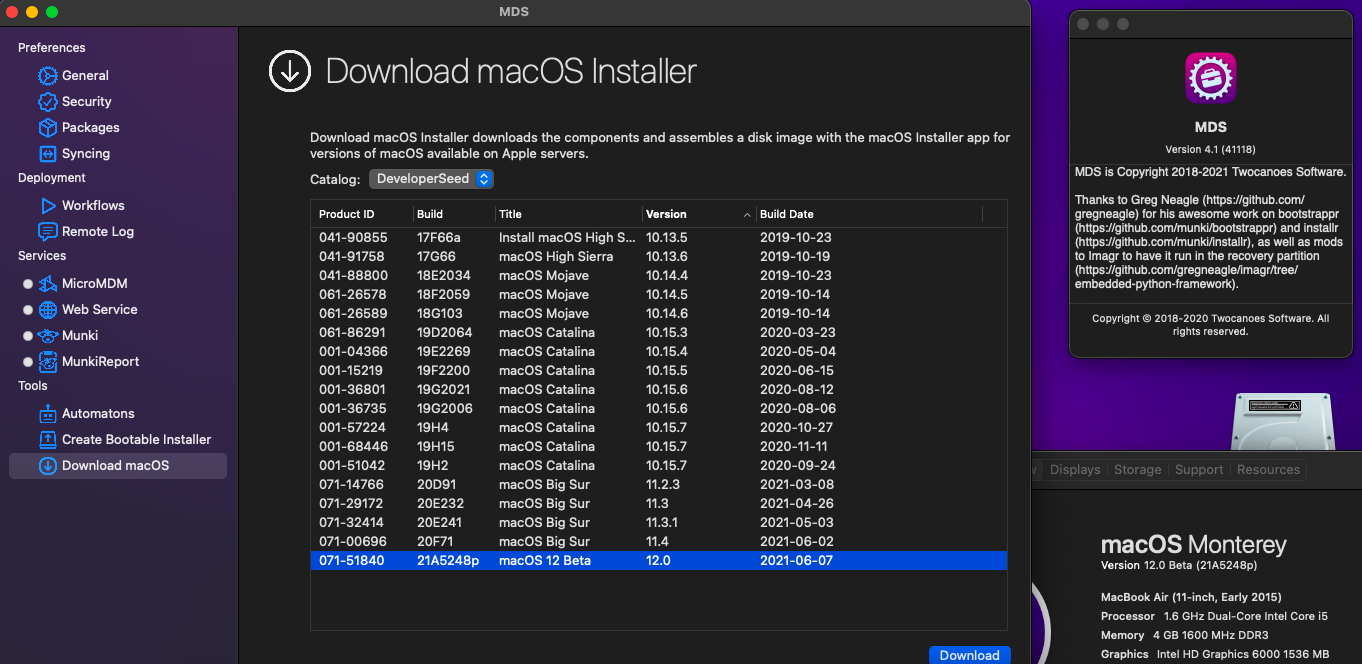
Task: Click the Remote Log chat icon
Action: click(47, 231)
